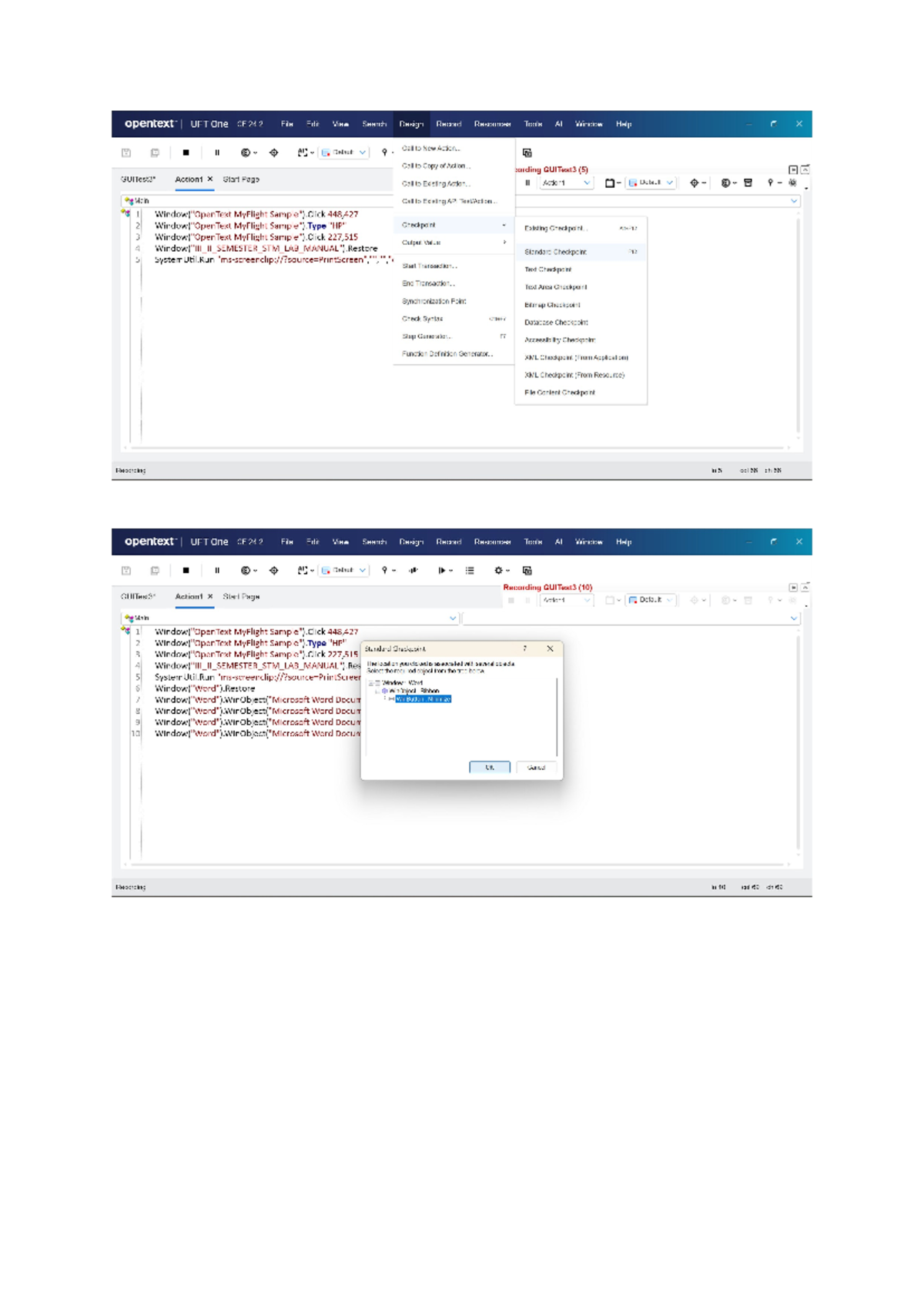Select Call to New Action menu item
This screenshot has height=1306, width=924.
tap(454, 148)
